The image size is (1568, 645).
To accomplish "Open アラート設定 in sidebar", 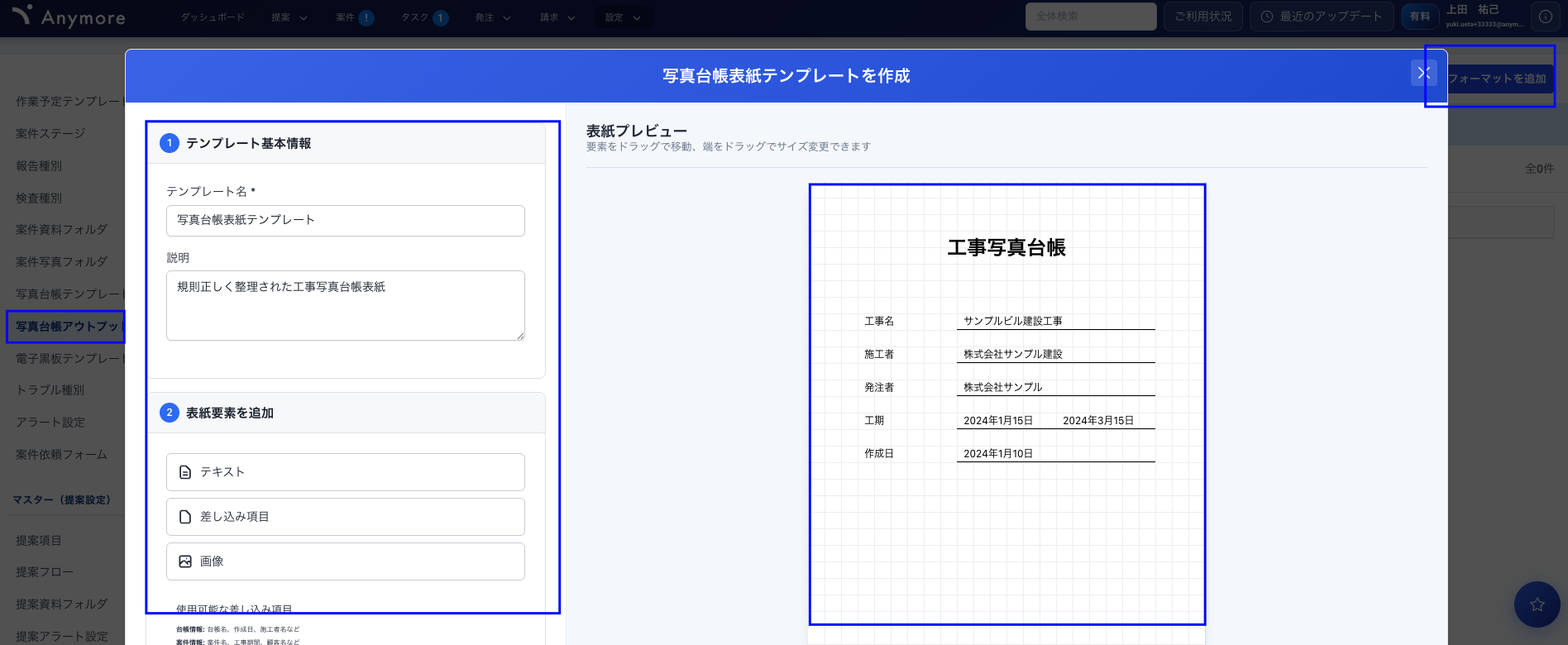I will pos(50,423).
